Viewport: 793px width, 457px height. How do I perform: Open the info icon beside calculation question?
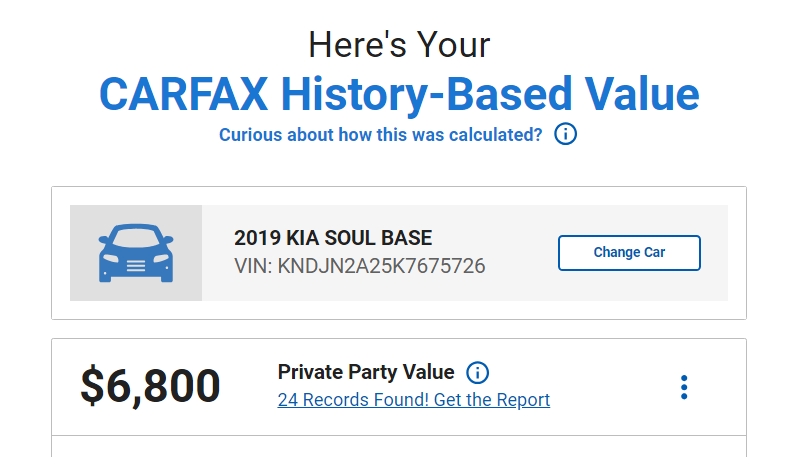coord(565,134)
